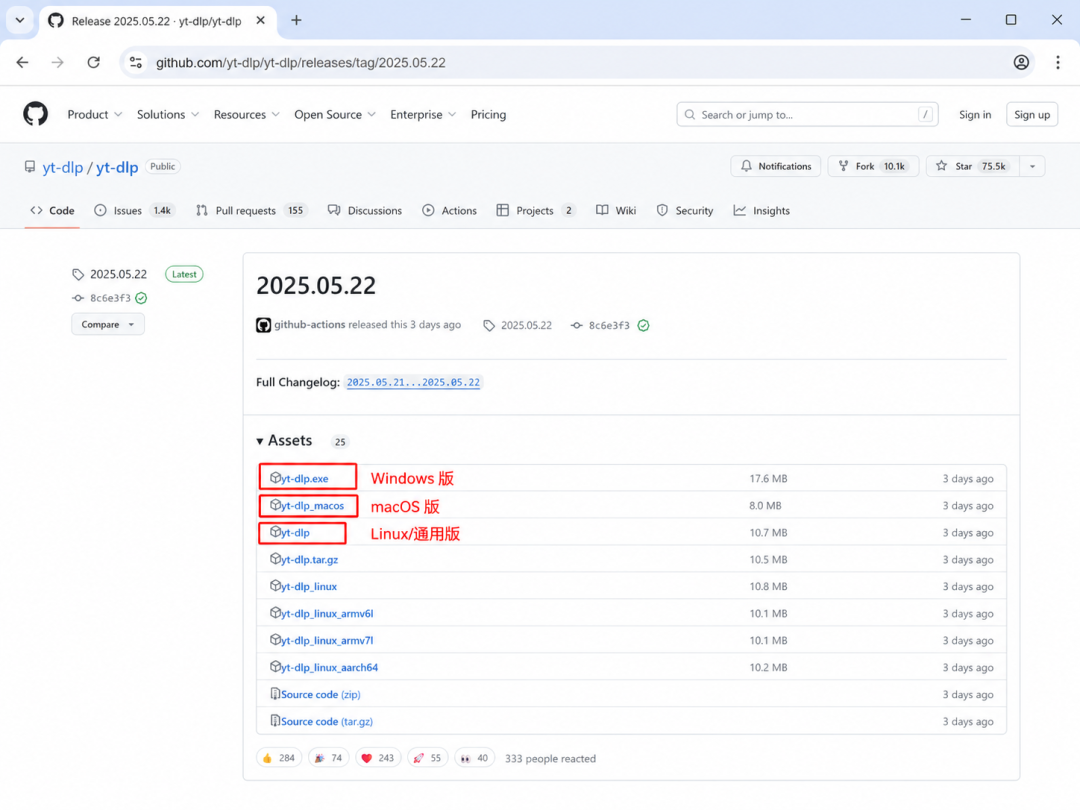The height and width of the screenshot is (810, 1080).
Task: Expand the Product menu
Action: 94,114
